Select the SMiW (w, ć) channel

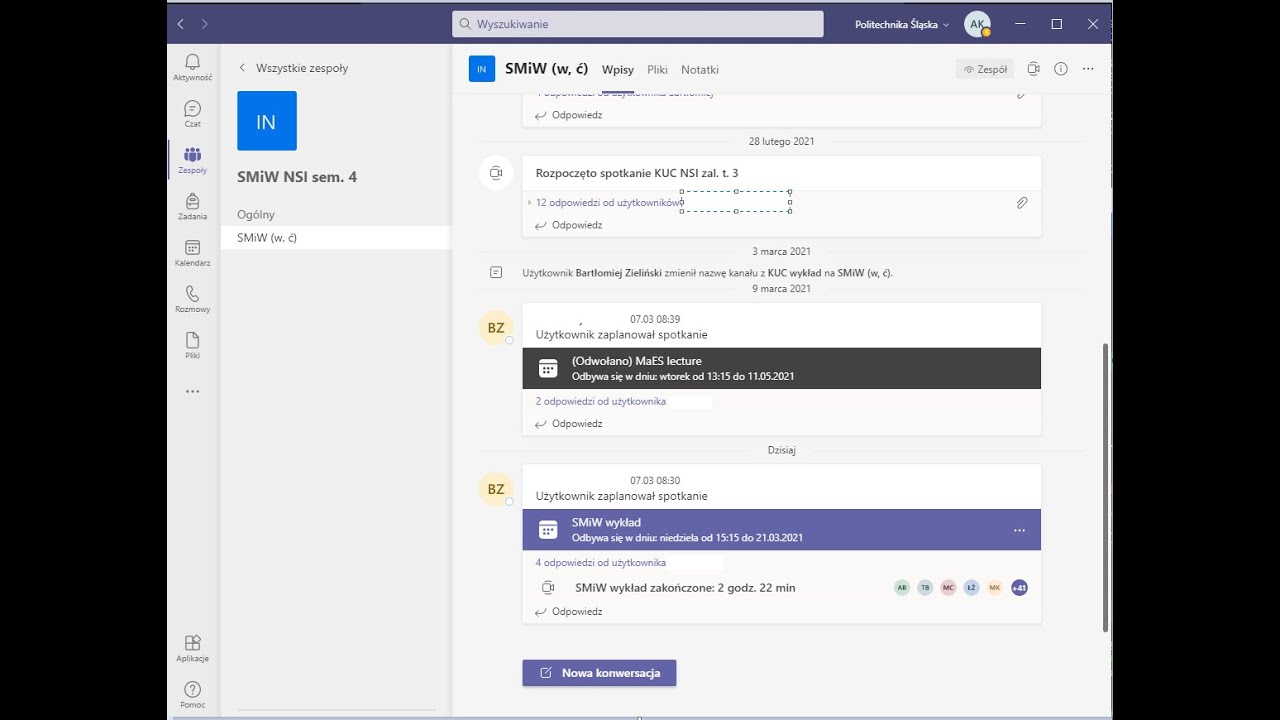pyautogui.click(x=336, y=238)
